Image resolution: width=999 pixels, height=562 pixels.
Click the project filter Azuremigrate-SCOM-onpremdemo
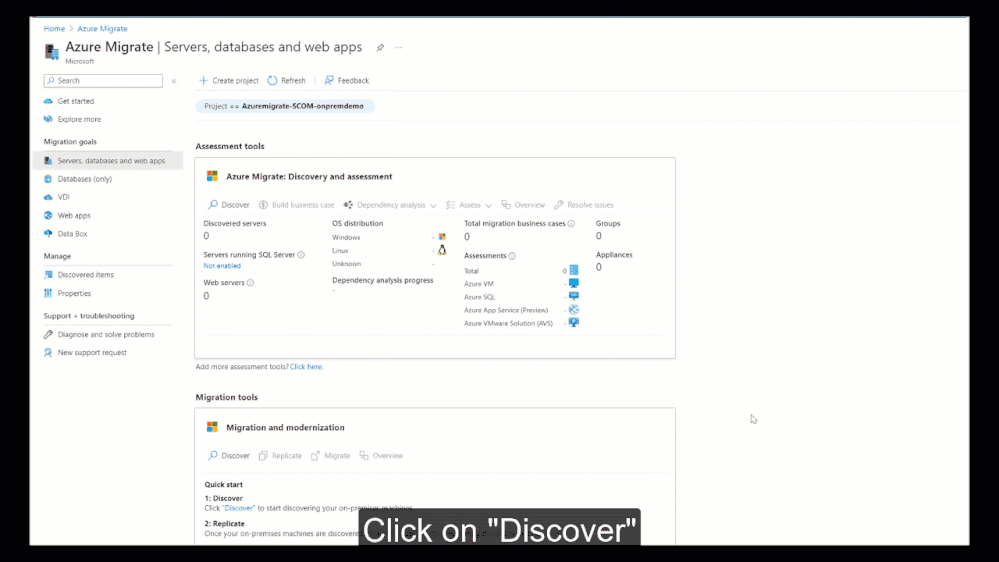[x=285, y=106]
